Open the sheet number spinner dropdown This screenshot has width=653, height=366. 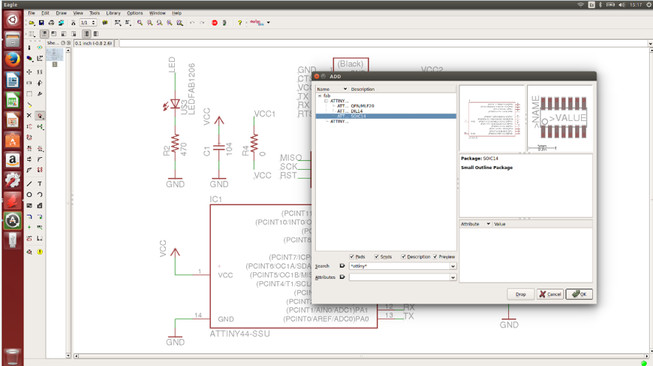(93, 22)
